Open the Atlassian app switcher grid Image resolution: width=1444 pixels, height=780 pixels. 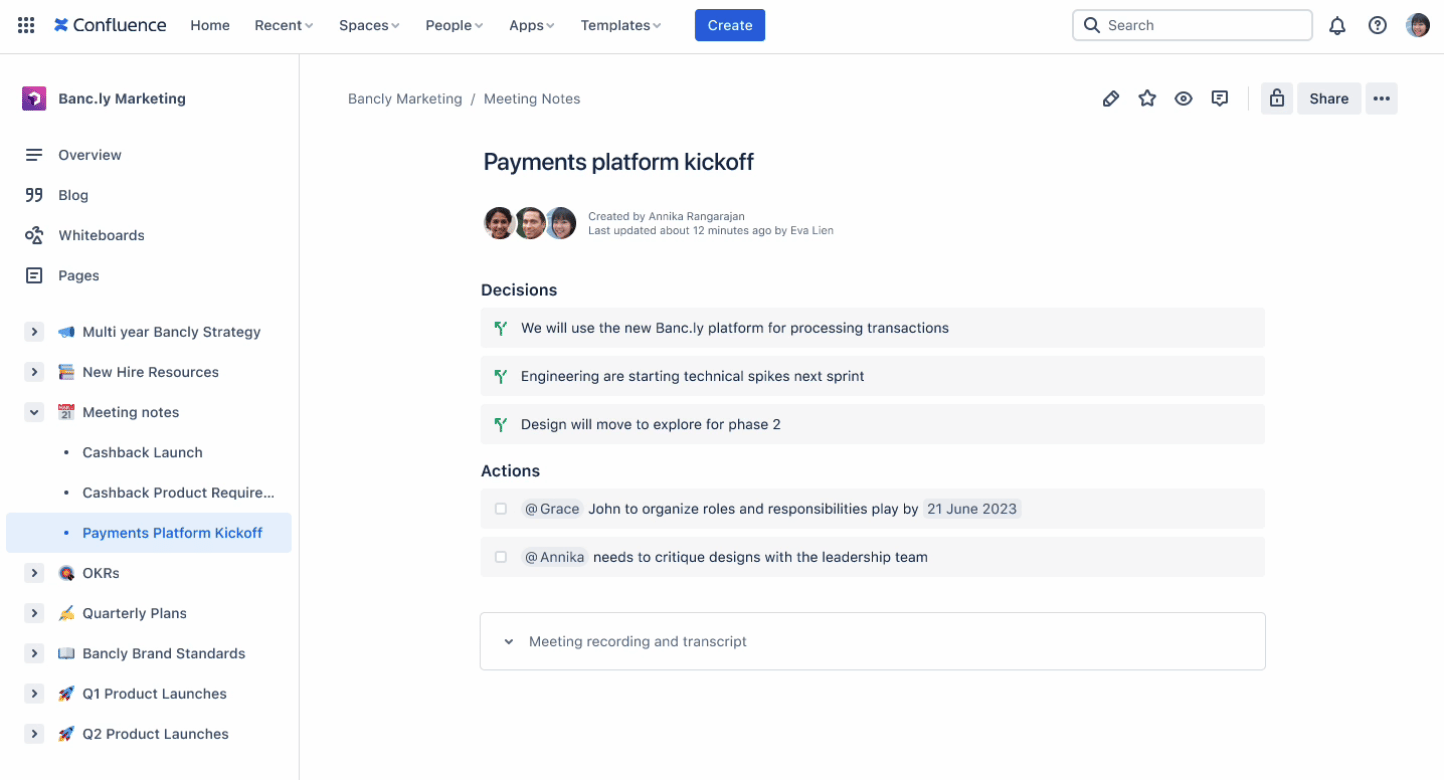26,25
